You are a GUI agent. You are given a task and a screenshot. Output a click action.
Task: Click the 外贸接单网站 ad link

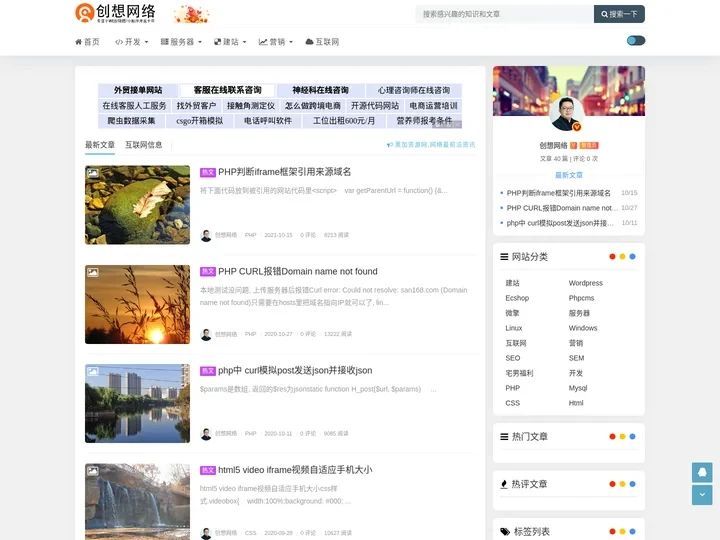point(138,90)
